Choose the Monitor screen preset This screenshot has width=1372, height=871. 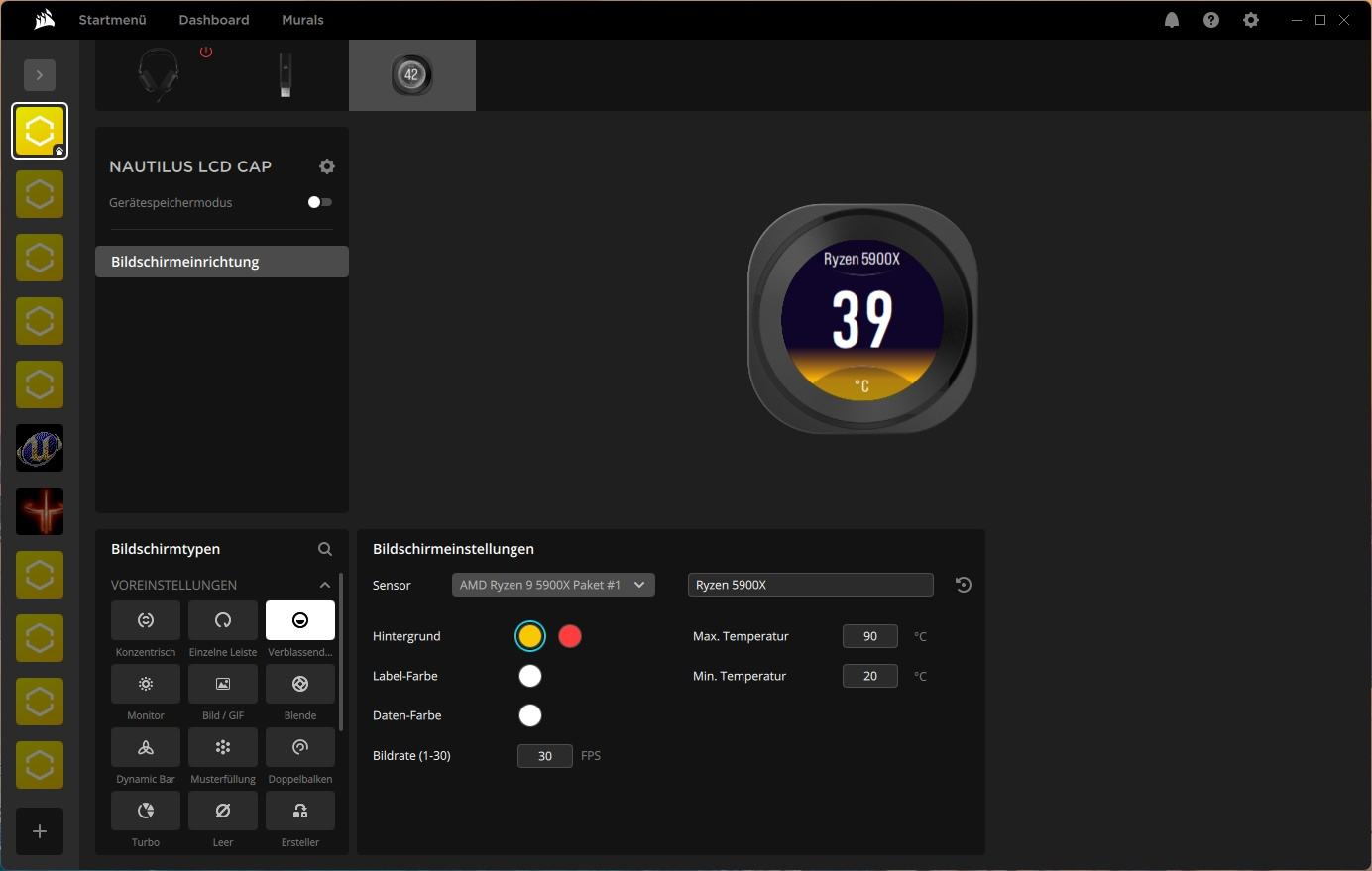[x=146, y=684]
